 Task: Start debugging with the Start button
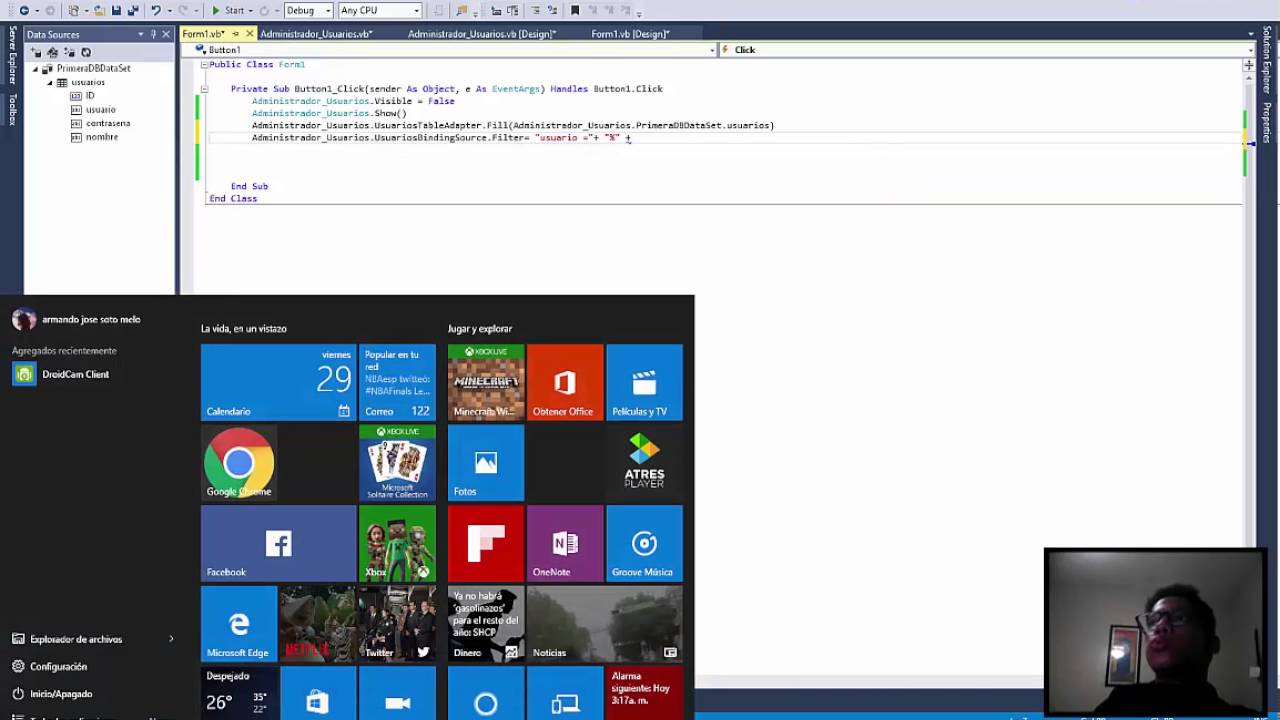click(x=228, y=10)
